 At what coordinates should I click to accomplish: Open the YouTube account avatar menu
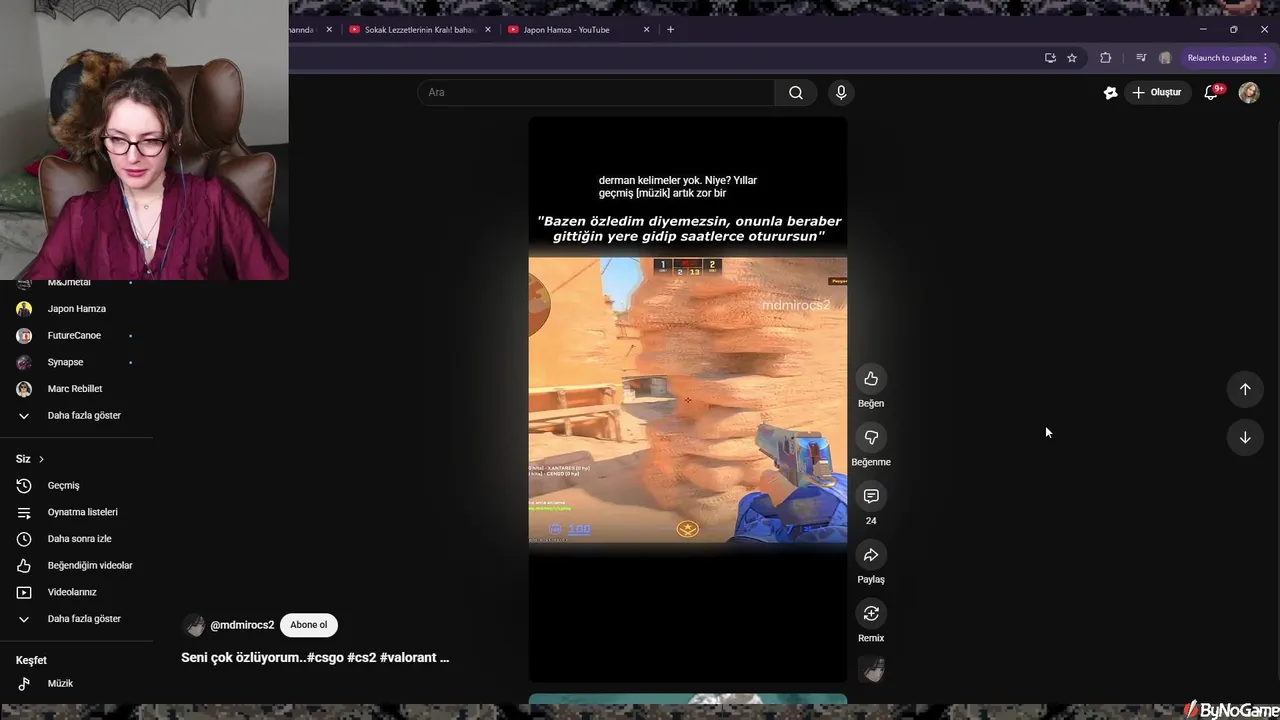[x=1249, y=92]
